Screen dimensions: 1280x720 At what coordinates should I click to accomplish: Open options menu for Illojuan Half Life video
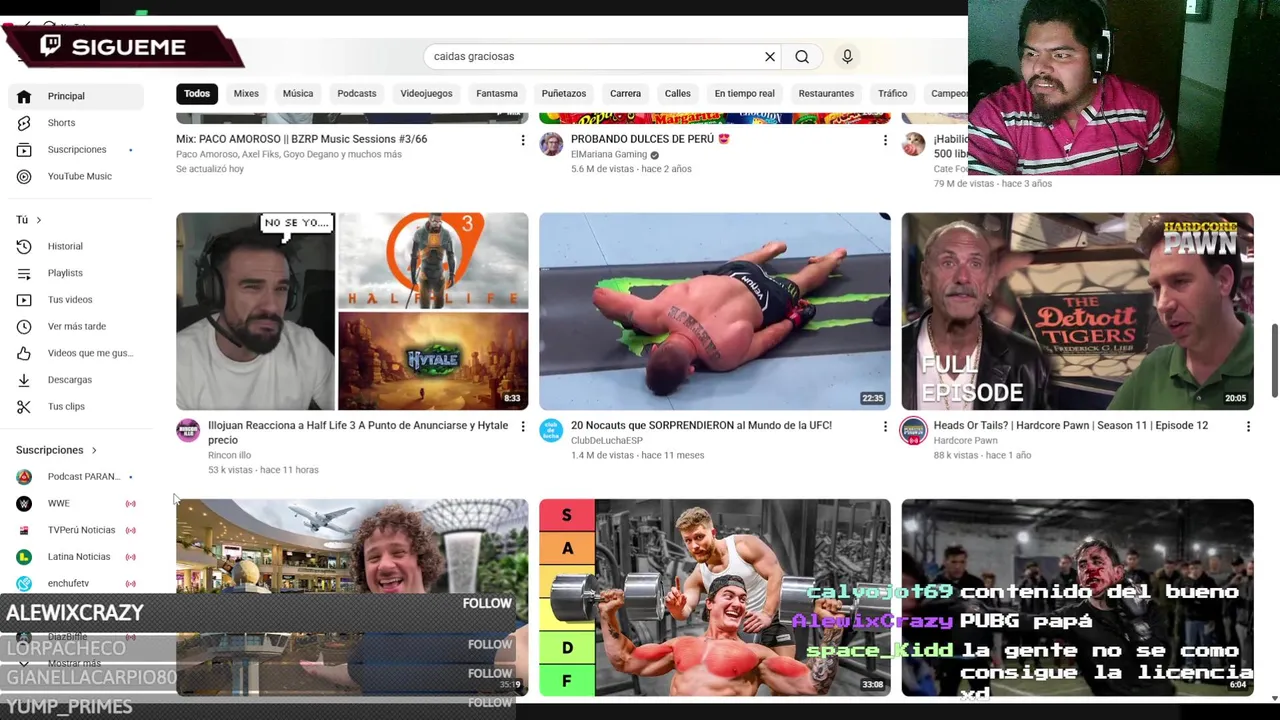(x=522, y=427)
